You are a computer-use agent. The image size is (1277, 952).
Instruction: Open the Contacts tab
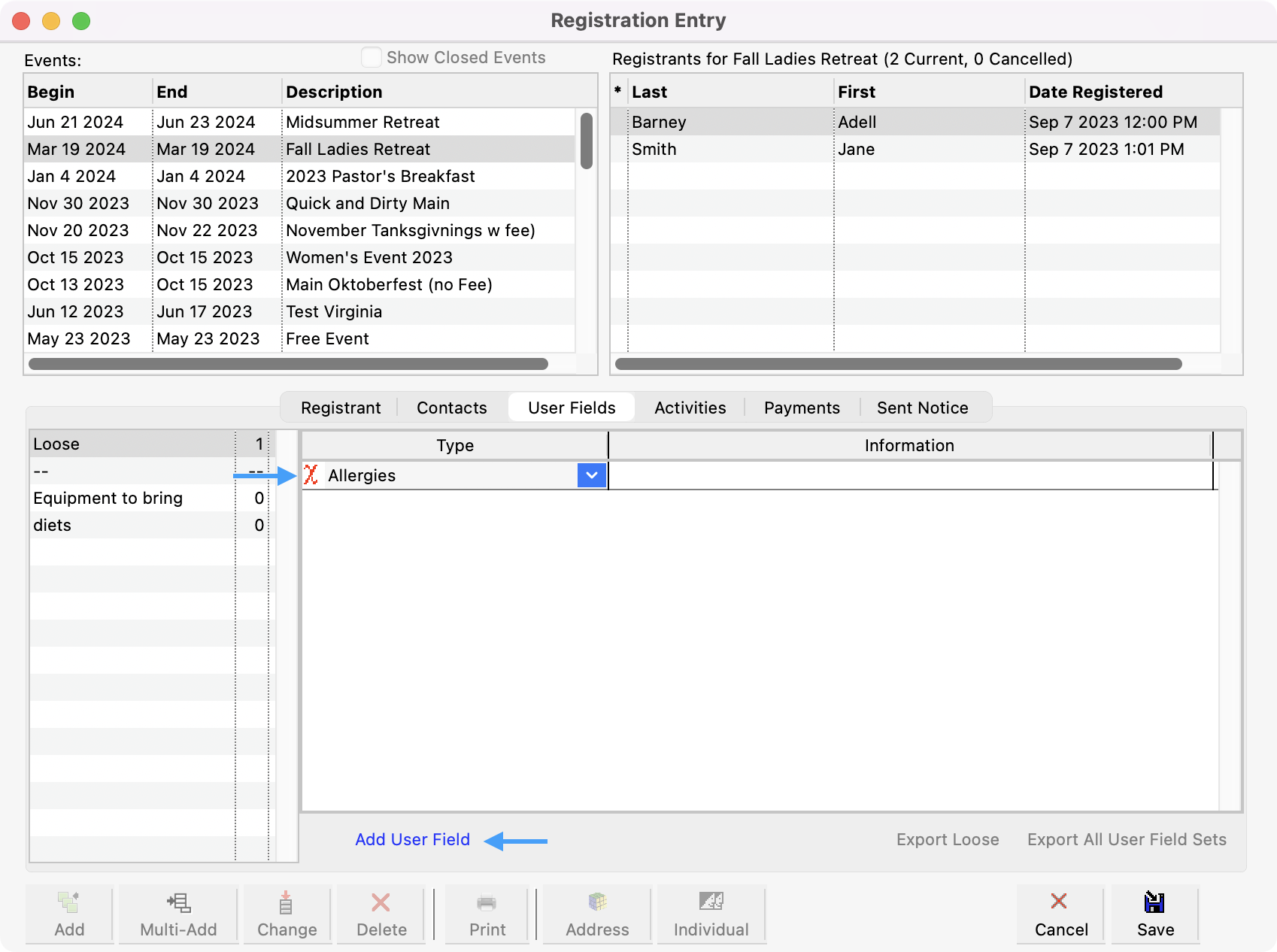451,408
